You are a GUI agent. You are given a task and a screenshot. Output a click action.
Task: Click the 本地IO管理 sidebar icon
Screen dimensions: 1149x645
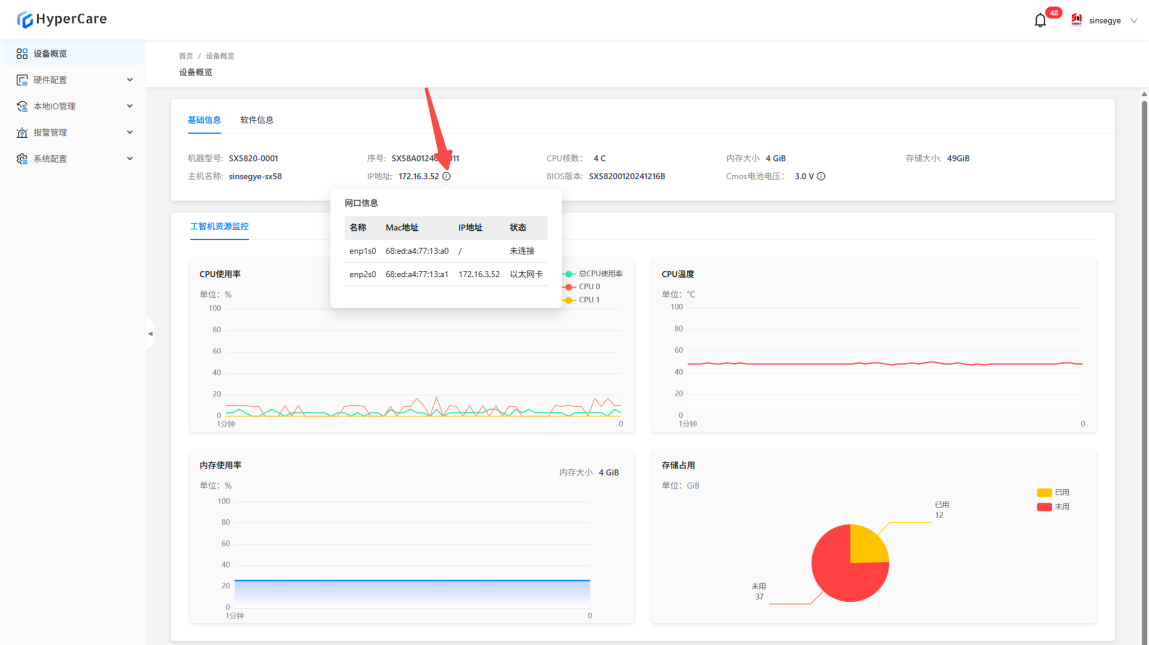pos(22,106)
